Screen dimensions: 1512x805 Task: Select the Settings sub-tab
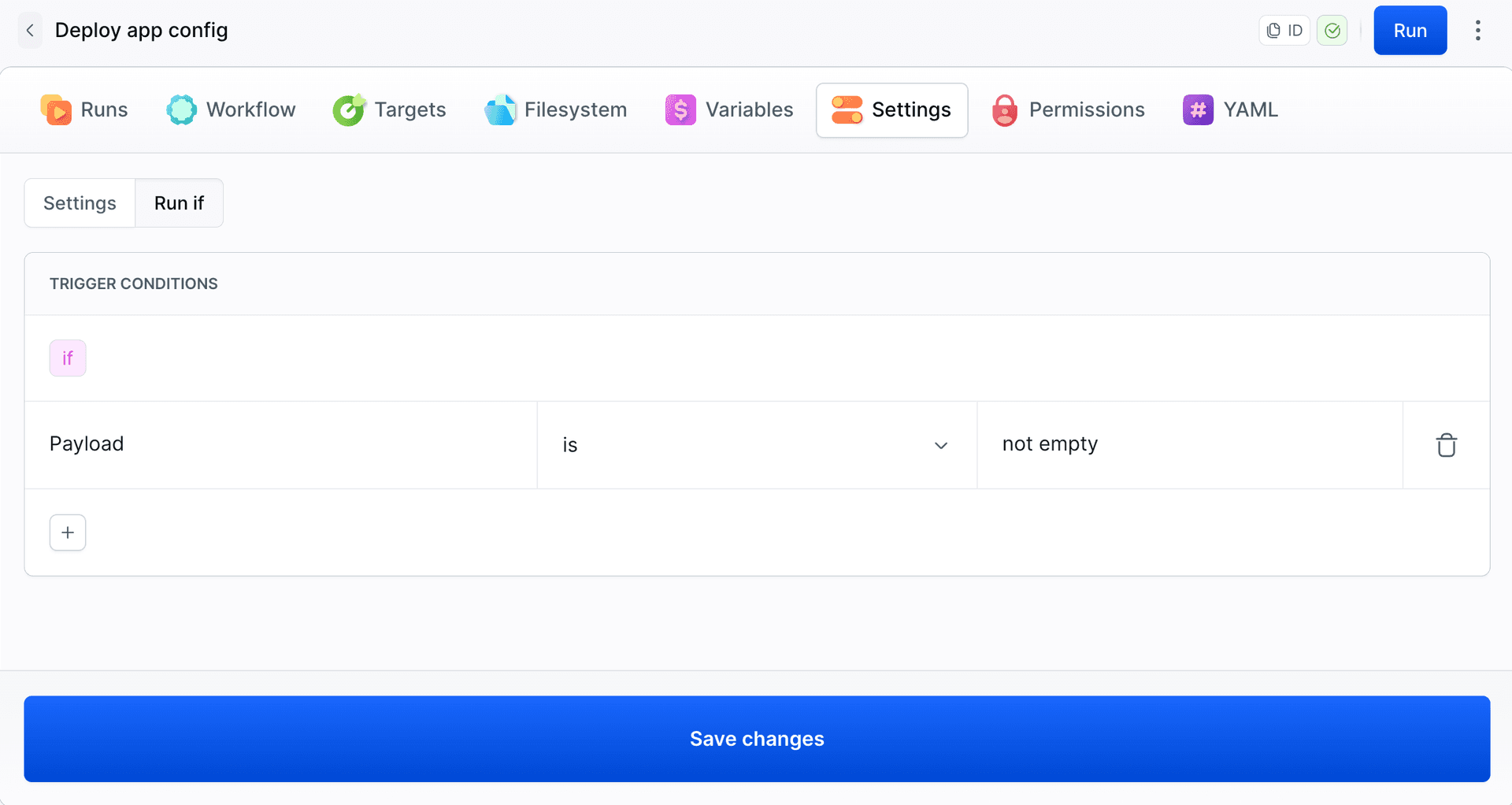pos(80,203)
